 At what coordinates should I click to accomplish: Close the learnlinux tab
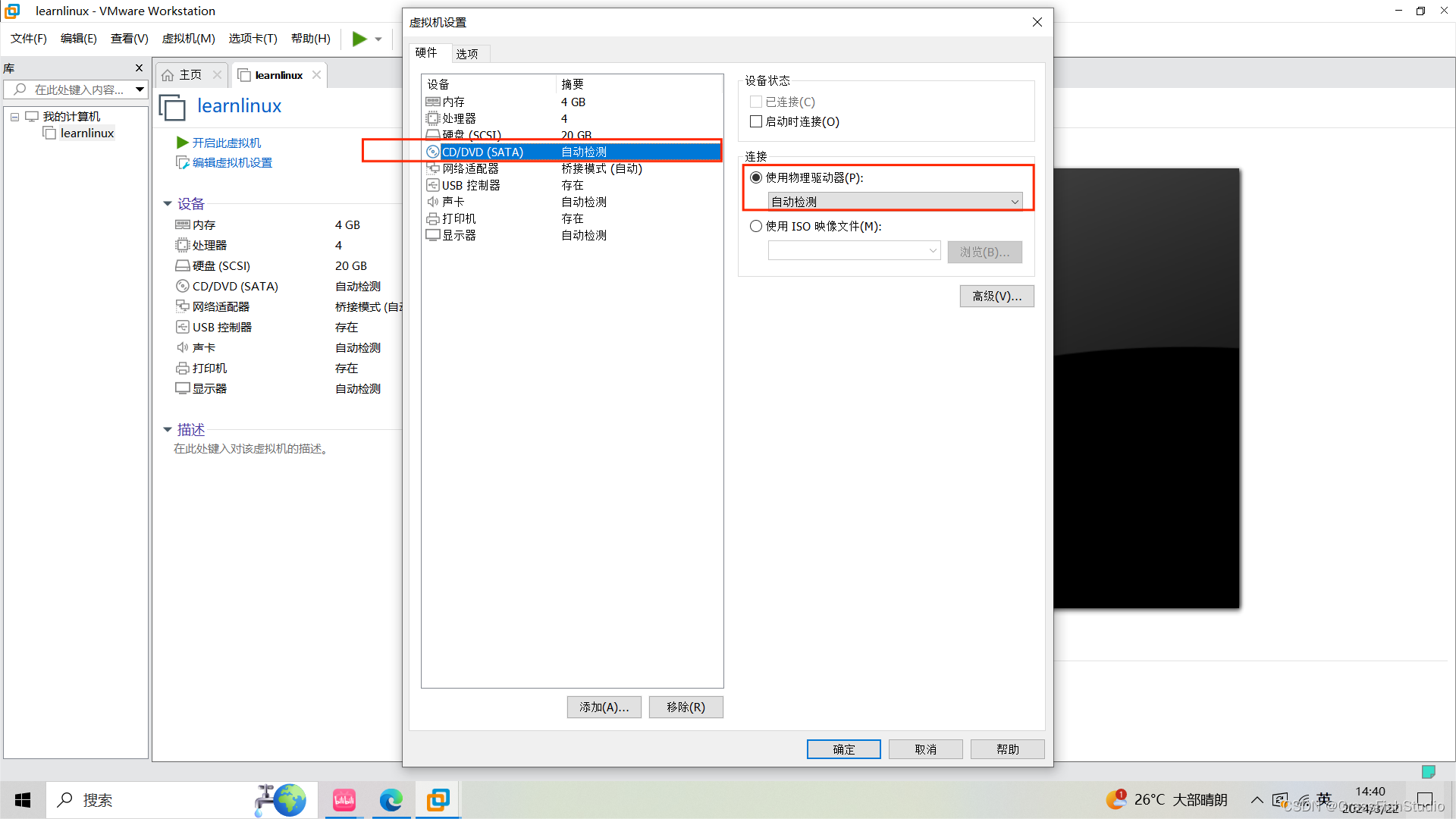click(316, 74)
